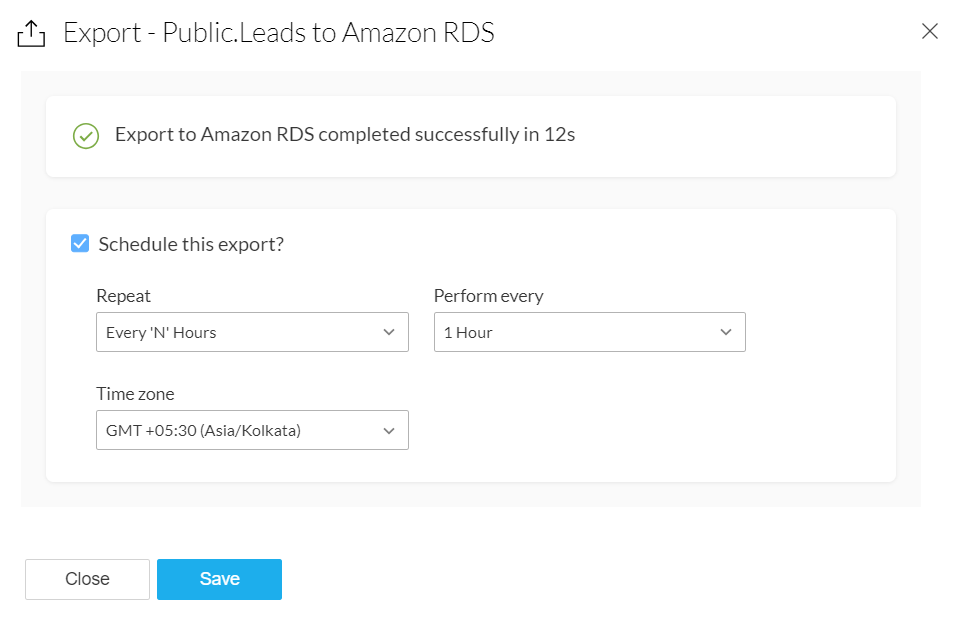The width and height of the screenshot is (962, 643).
Task: Close the dialog with the X icon
Action: [929, 32]
